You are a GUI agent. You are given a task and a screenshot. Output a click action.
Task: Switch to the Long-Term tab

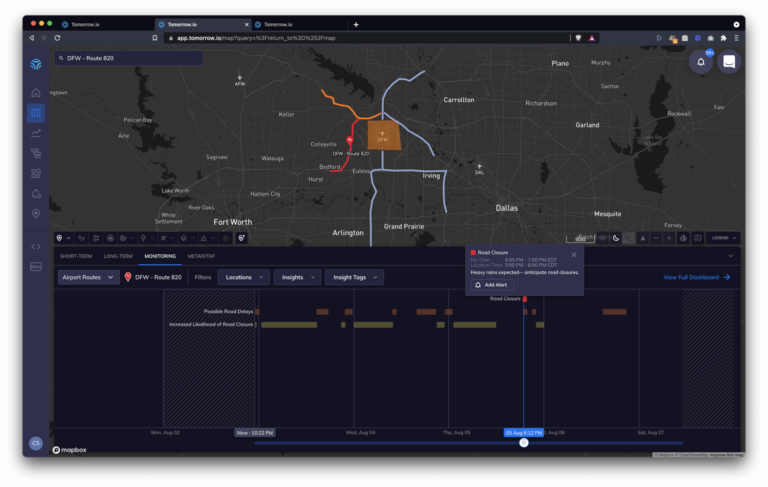click(x=118, y=256)
